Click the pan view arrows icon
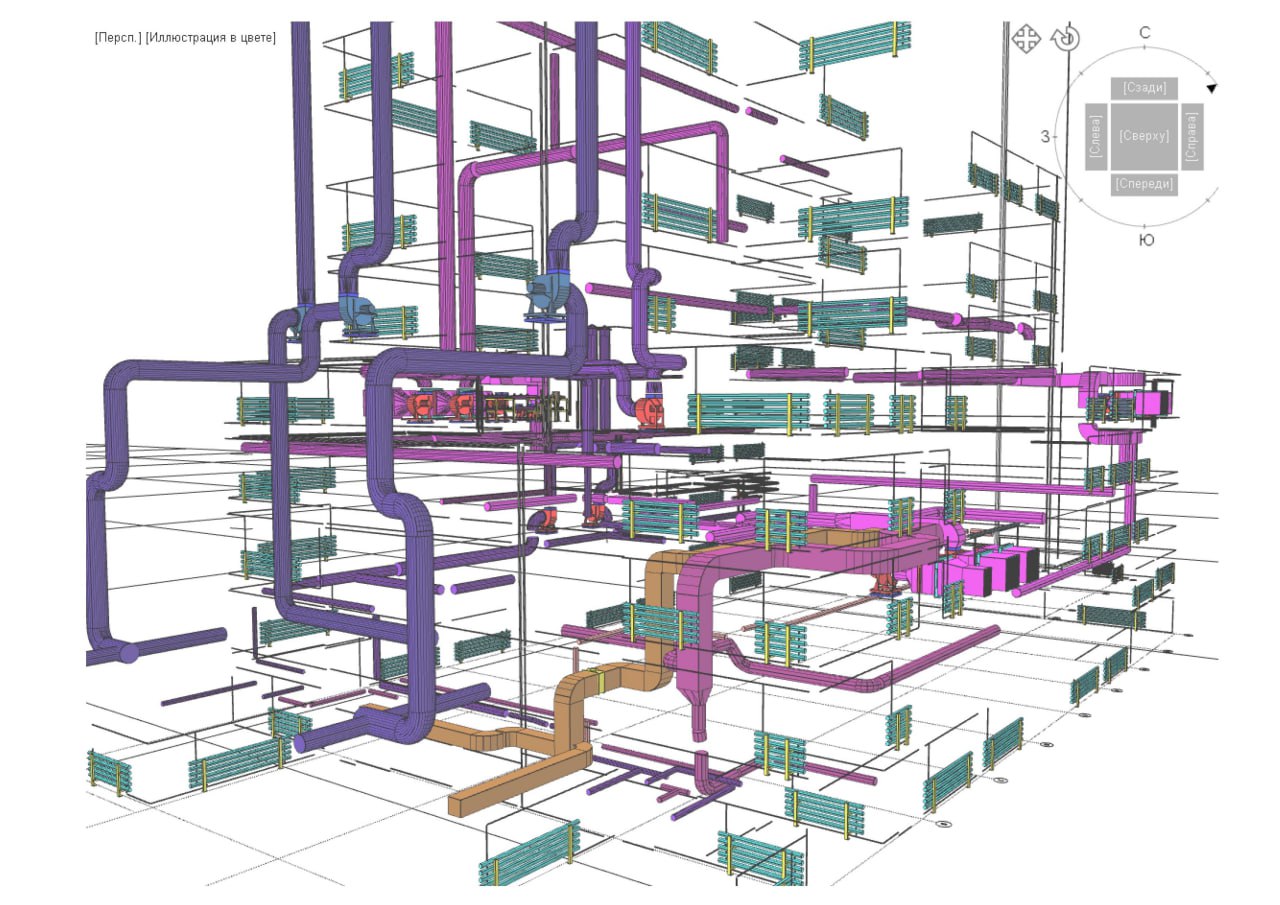1280x905 pixels. 1026,39
